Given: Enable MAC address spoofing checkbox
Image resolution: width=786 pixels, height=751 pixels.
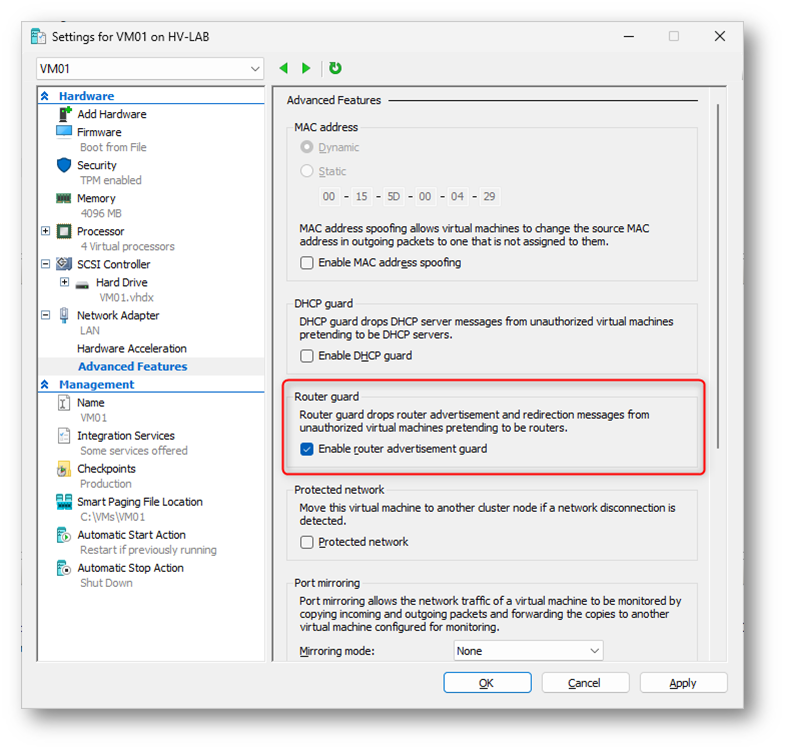Looking at the screenshot, I should (x=307, y=263).
